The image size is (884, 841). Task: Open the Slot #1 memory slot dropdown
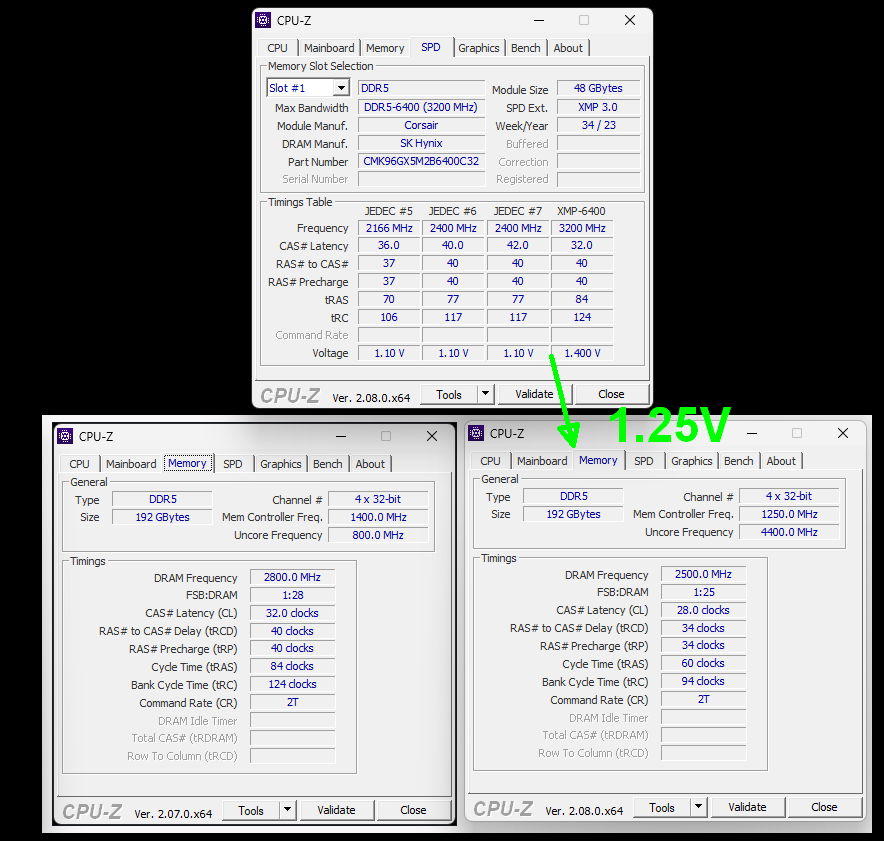pyautogui.click(x=341, y=88)
